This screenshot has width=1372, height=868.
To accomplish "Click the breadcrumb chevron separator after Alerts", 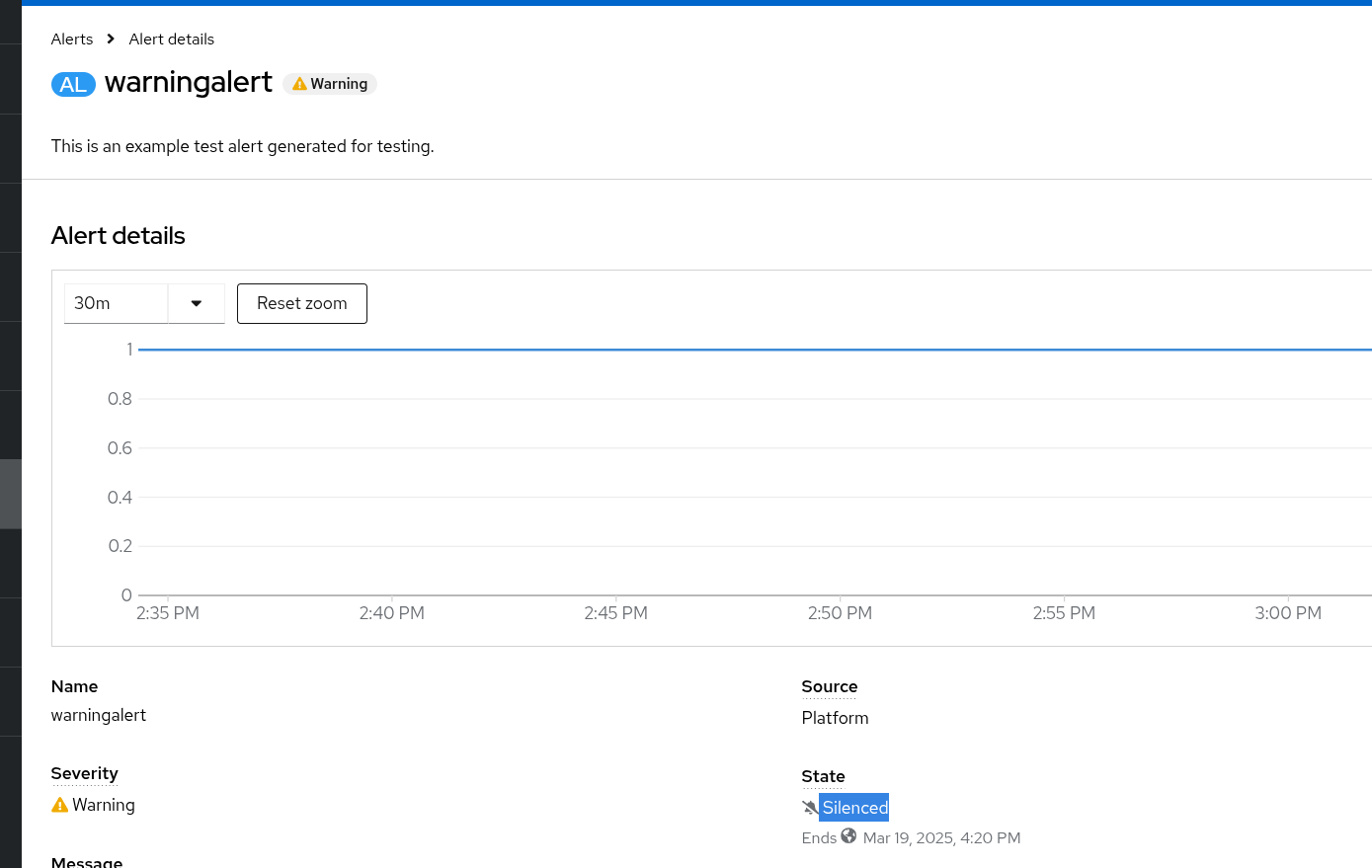I will (x=111, y=39).
